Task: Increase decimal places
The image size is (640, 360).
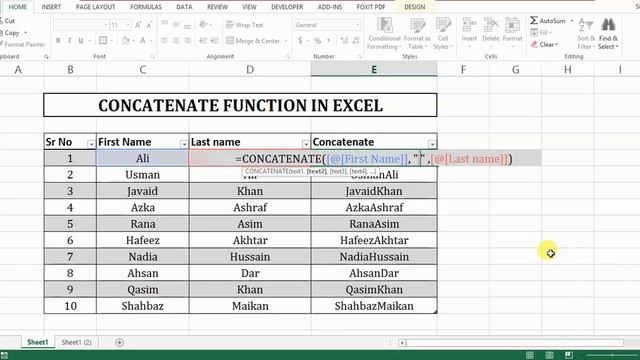Action: tap(344, 40)
